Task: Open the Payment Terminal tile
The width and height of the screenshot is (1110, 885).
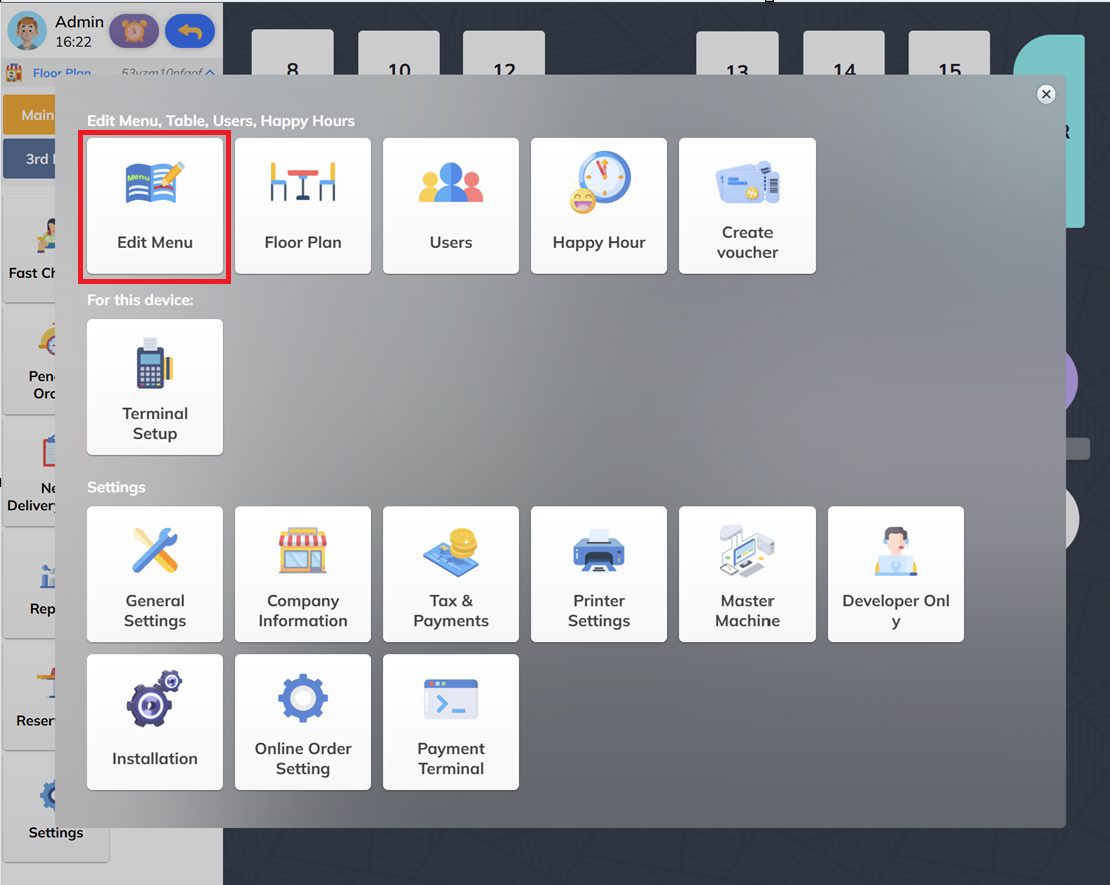Action: (450, 722)
